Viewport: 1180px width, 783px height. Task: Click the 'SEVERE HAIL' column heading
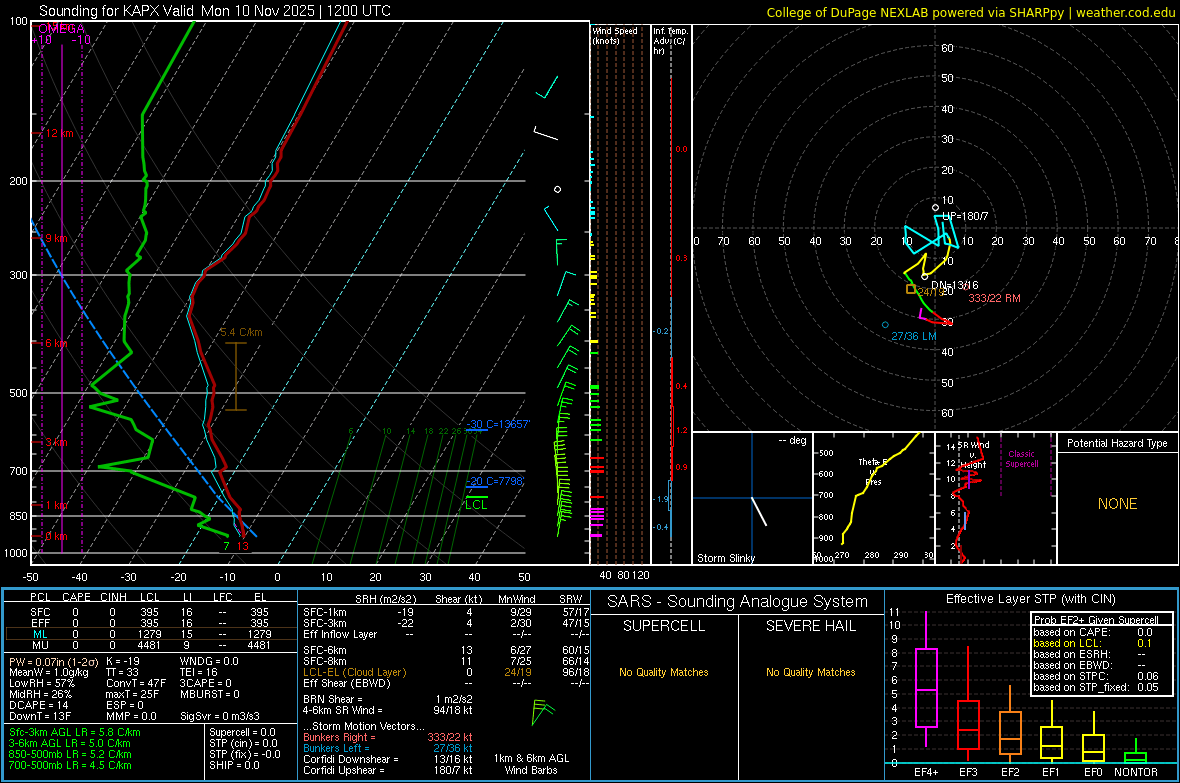click(x=810, y=626)
